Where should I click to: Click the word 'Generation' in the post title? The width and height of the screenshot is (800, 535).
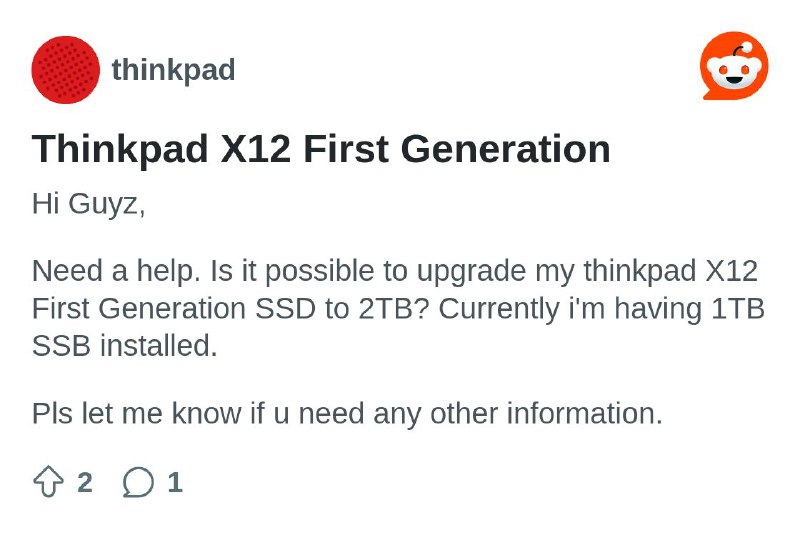pos(506,149)
